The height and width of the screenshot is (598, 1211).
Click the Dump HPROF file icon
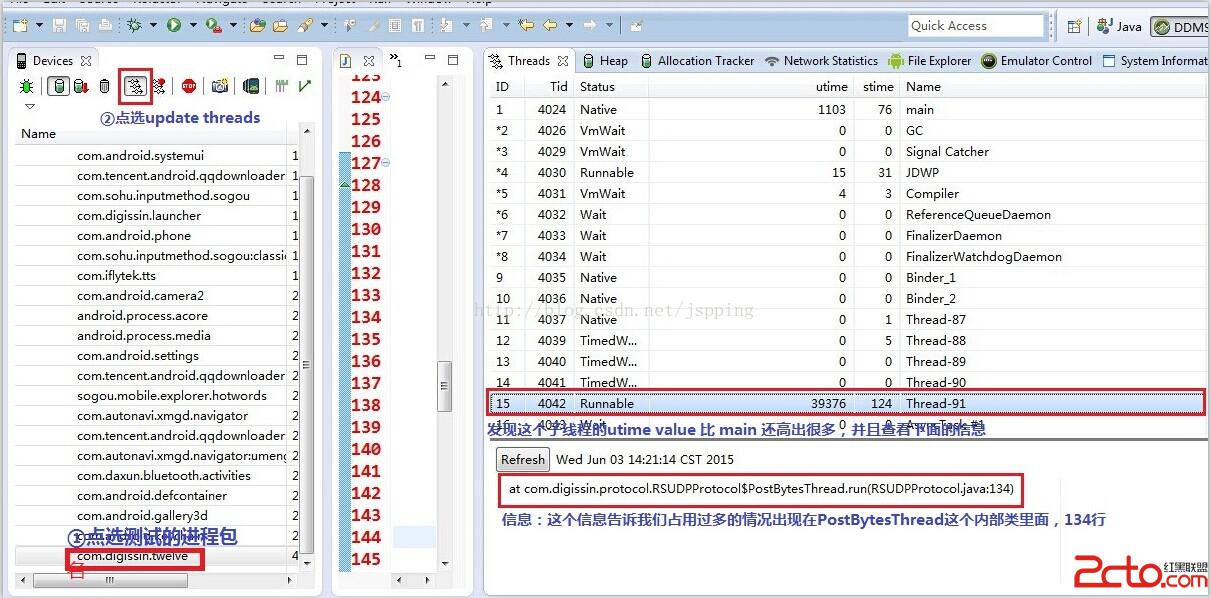tap(81, 86)
